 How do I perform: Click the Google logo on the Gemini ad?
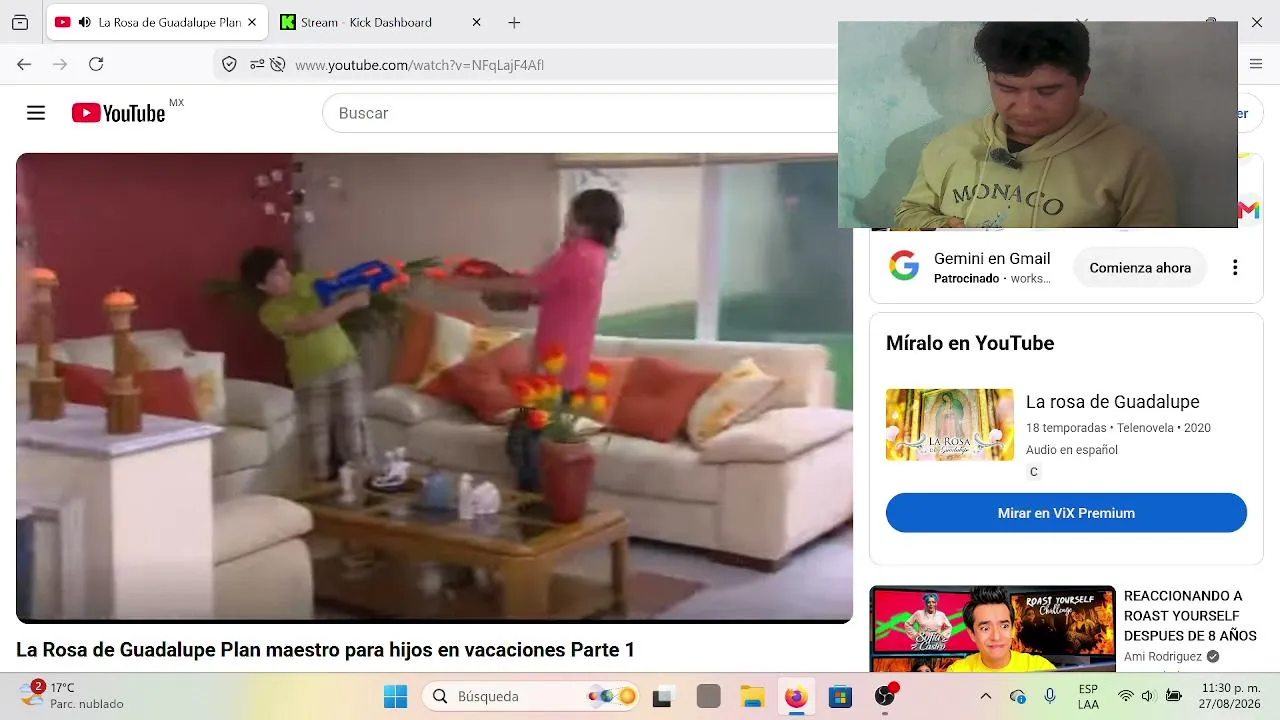click(x=904, y=267)
